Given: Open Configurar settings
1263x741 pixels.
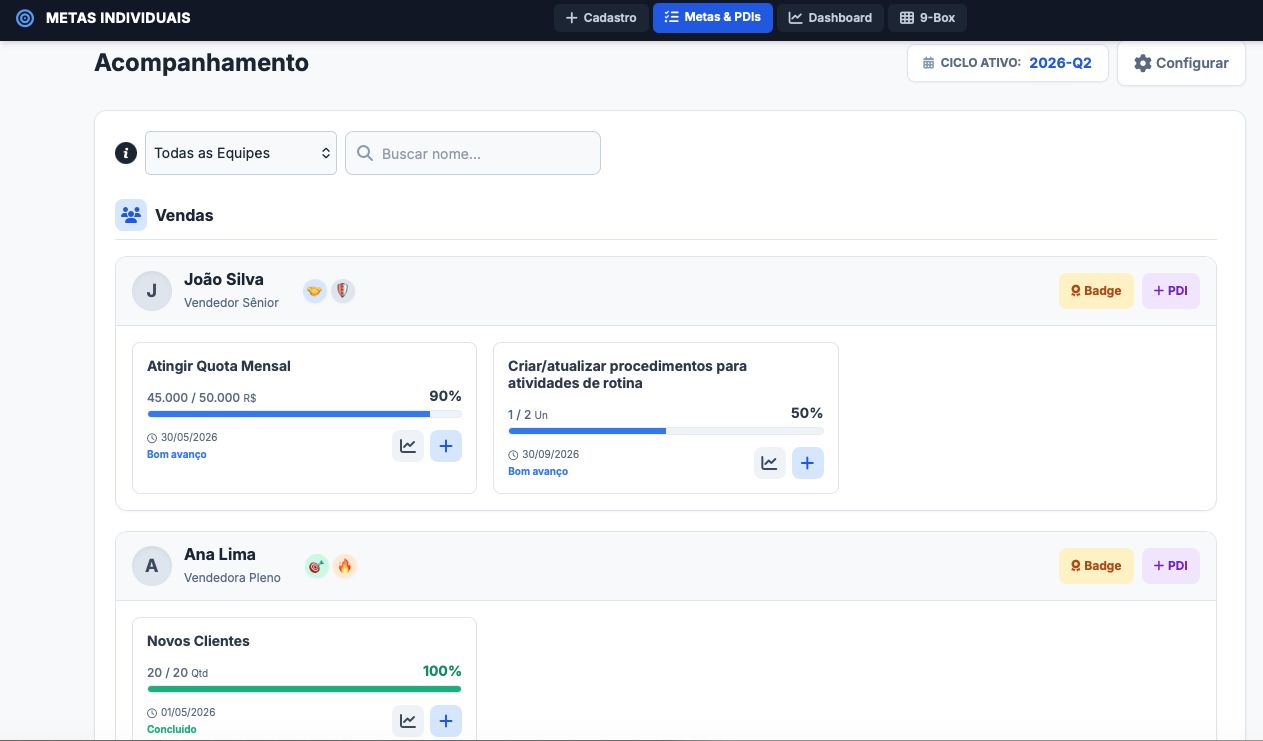Looking at the screenshot, I should point(1181,63).
